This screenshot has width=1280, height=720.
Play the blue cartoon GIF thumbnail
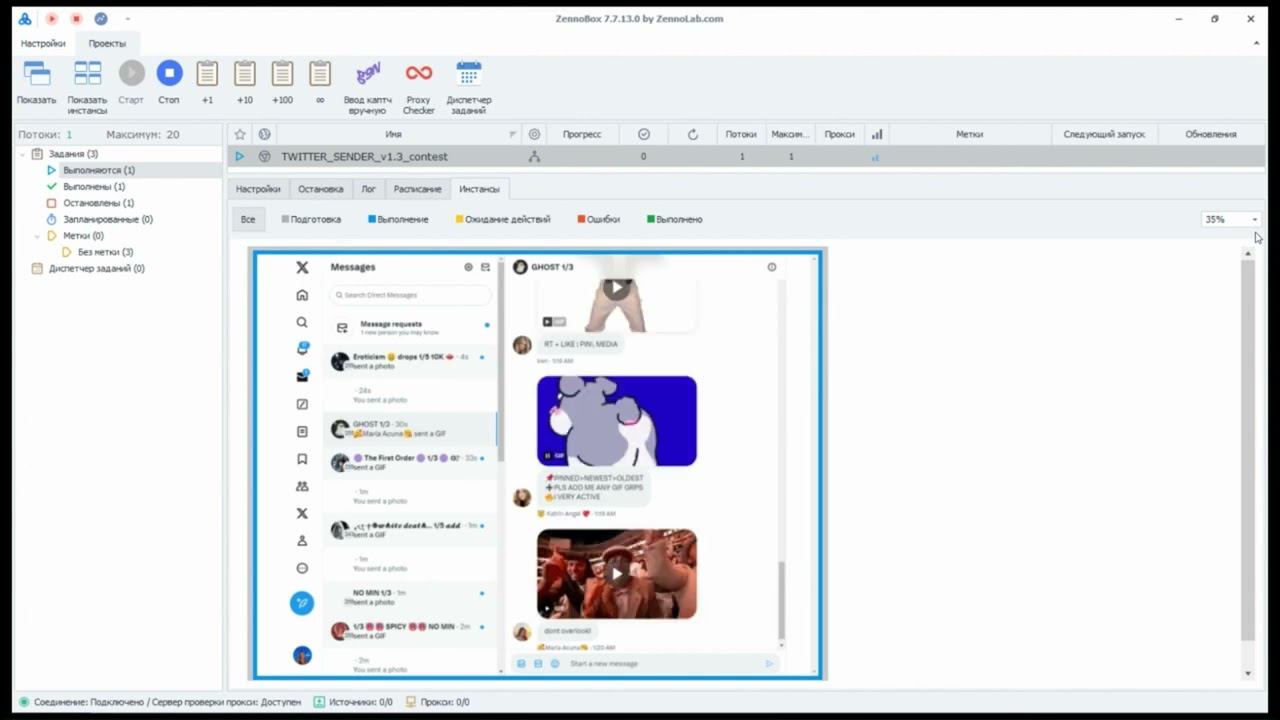pos(617,421)
